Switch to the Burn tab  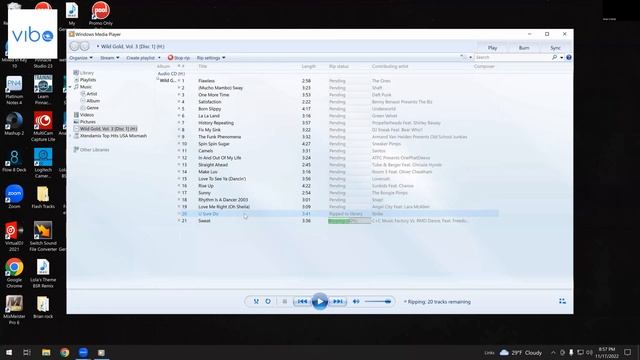click(524, 48)
